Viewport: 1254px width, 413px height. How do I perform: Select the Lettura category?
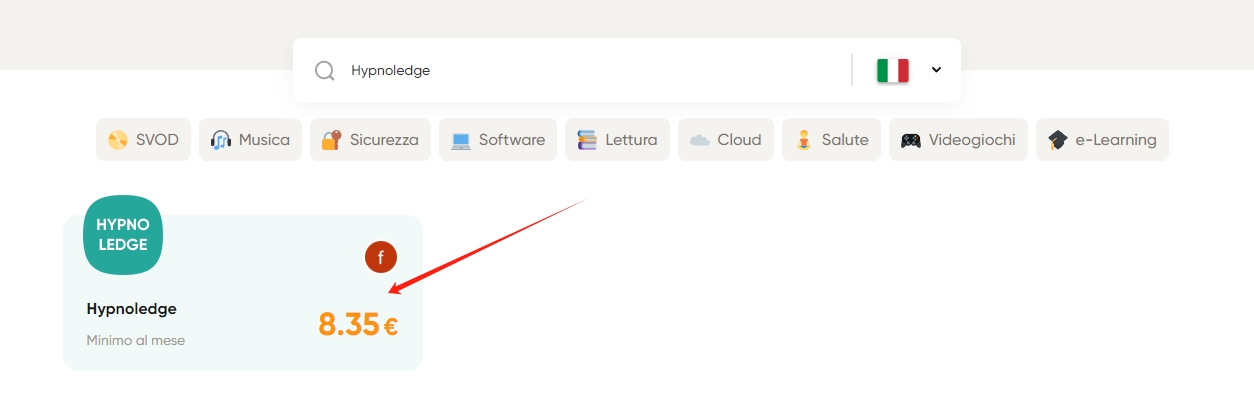(617, 140)
